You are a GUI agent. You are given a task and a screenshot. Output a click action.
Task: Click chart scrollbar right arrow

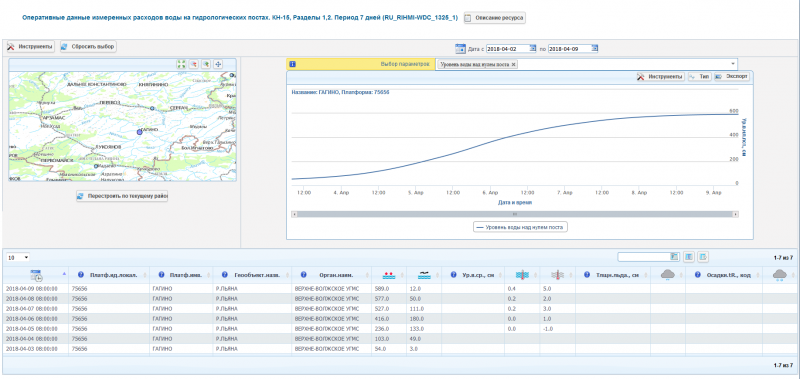click(x=735, y=214)
